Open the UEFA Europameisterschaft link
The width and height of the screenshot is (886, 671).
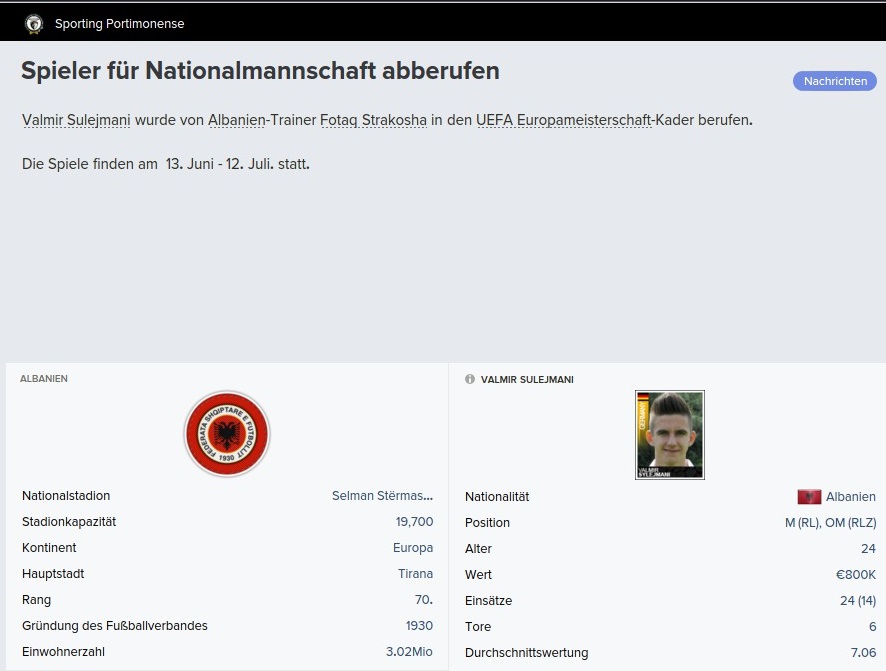click(x=563, y=120)
